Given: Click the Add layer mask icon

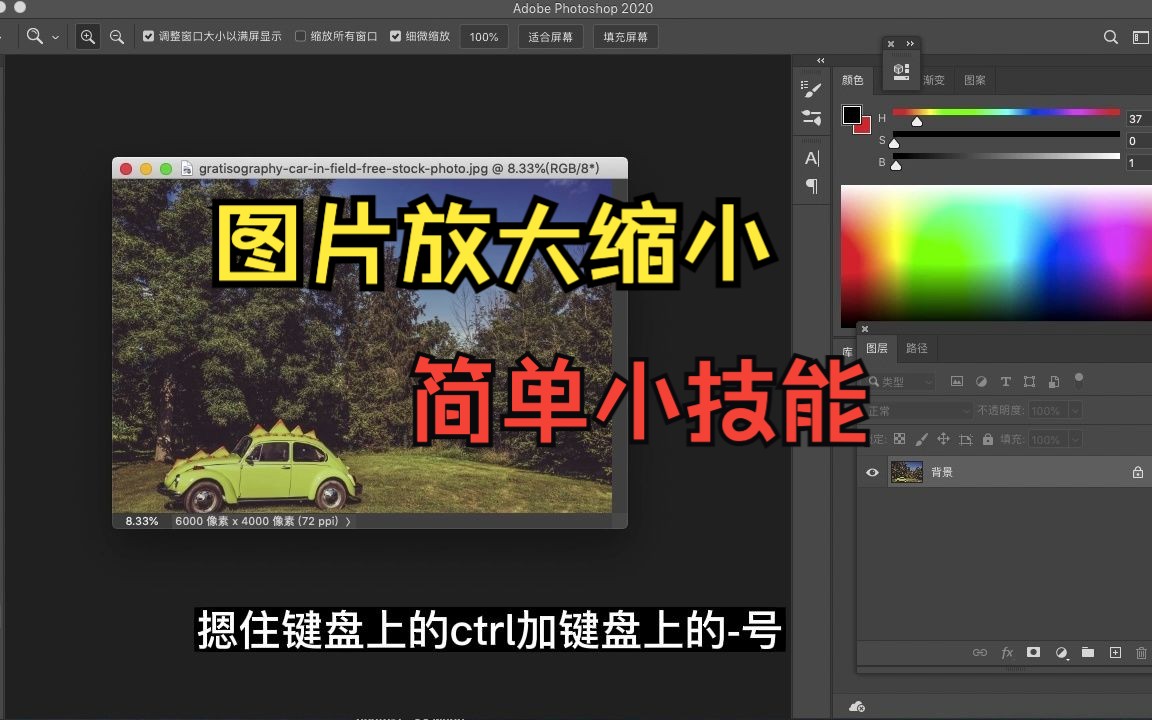Looking at the screenshot, I should (x=1034, y=652).
